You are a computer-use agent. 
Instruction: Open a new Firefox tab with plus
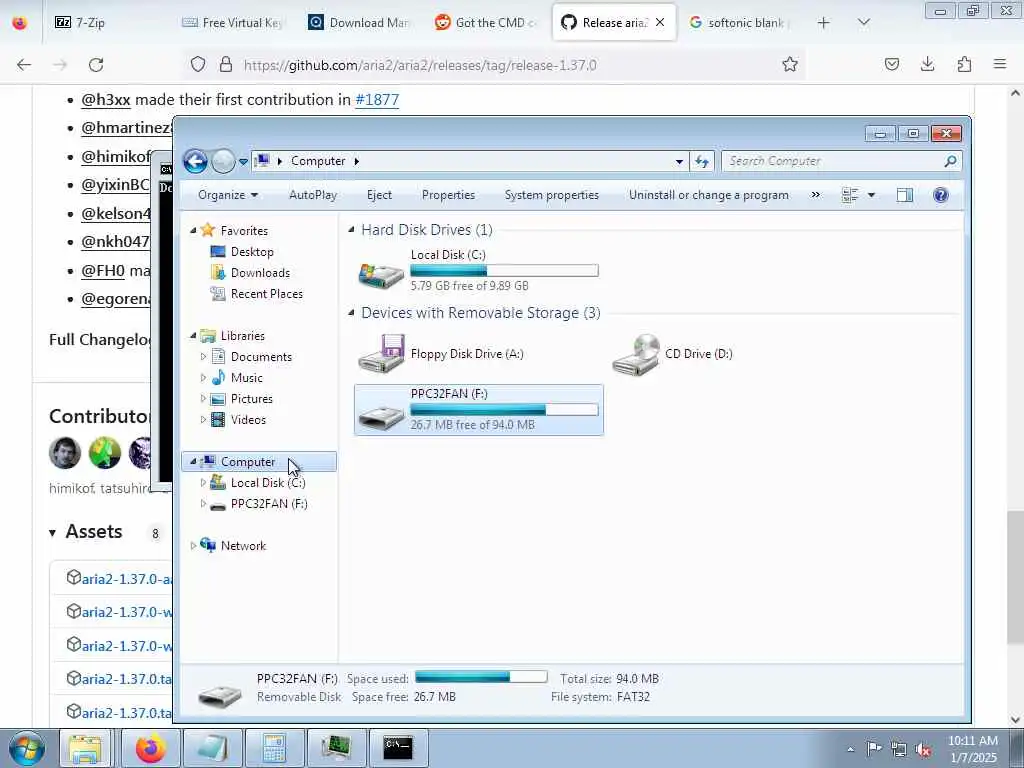[x=824, y=22]
